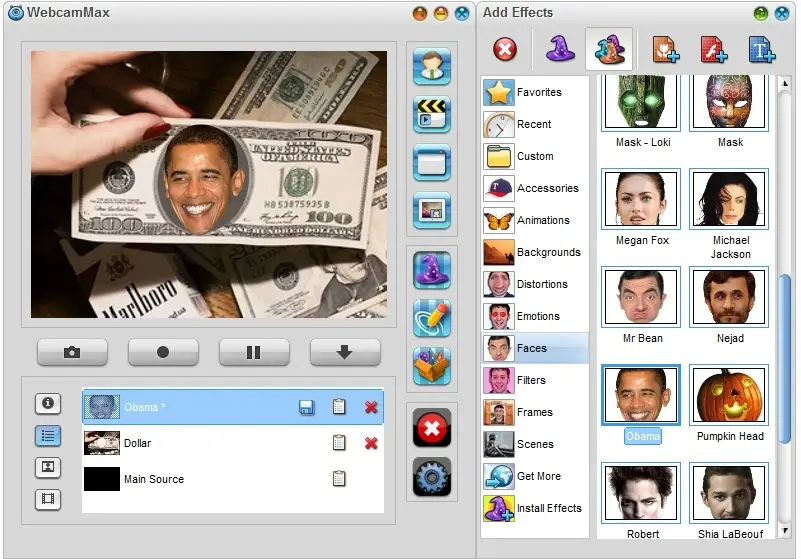
Task: Select the Faces category
Action: 535,348
